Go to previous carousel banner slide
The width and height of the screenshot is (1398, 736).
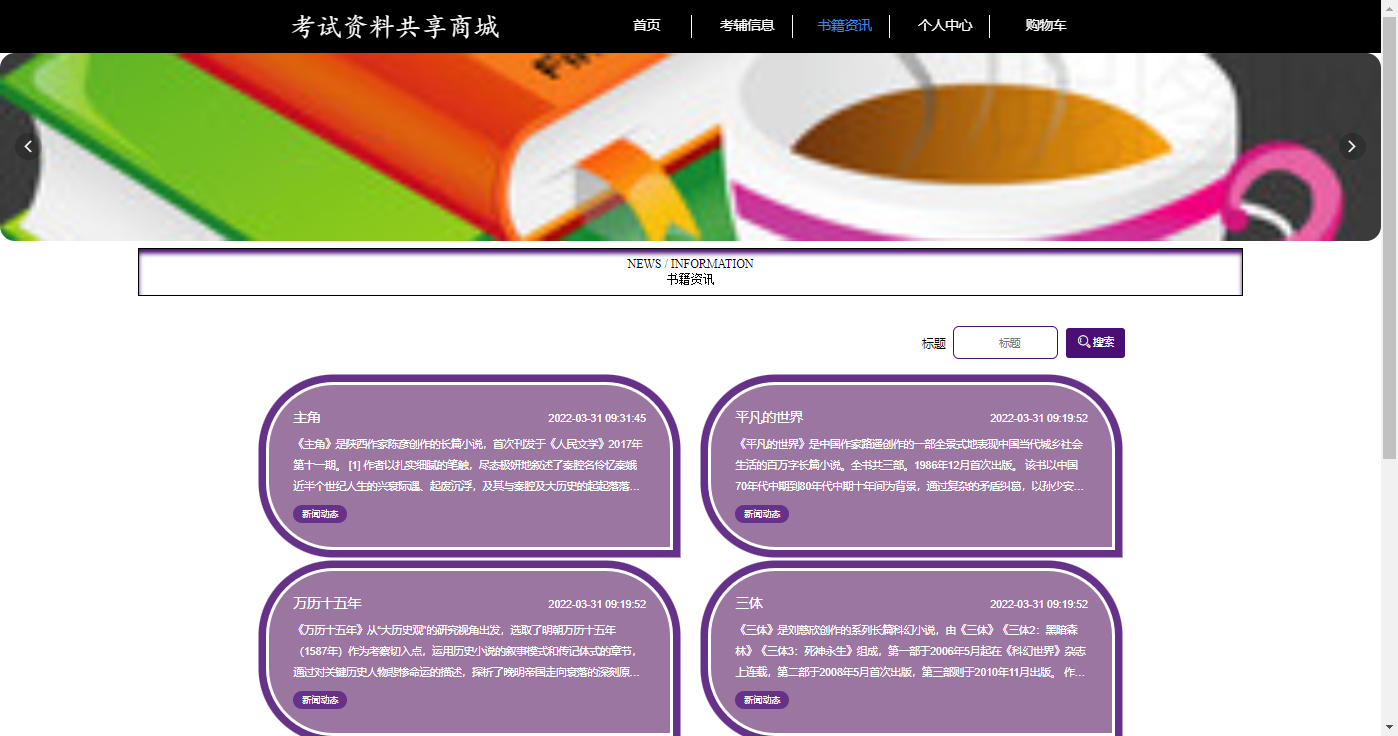click(28, 147)
